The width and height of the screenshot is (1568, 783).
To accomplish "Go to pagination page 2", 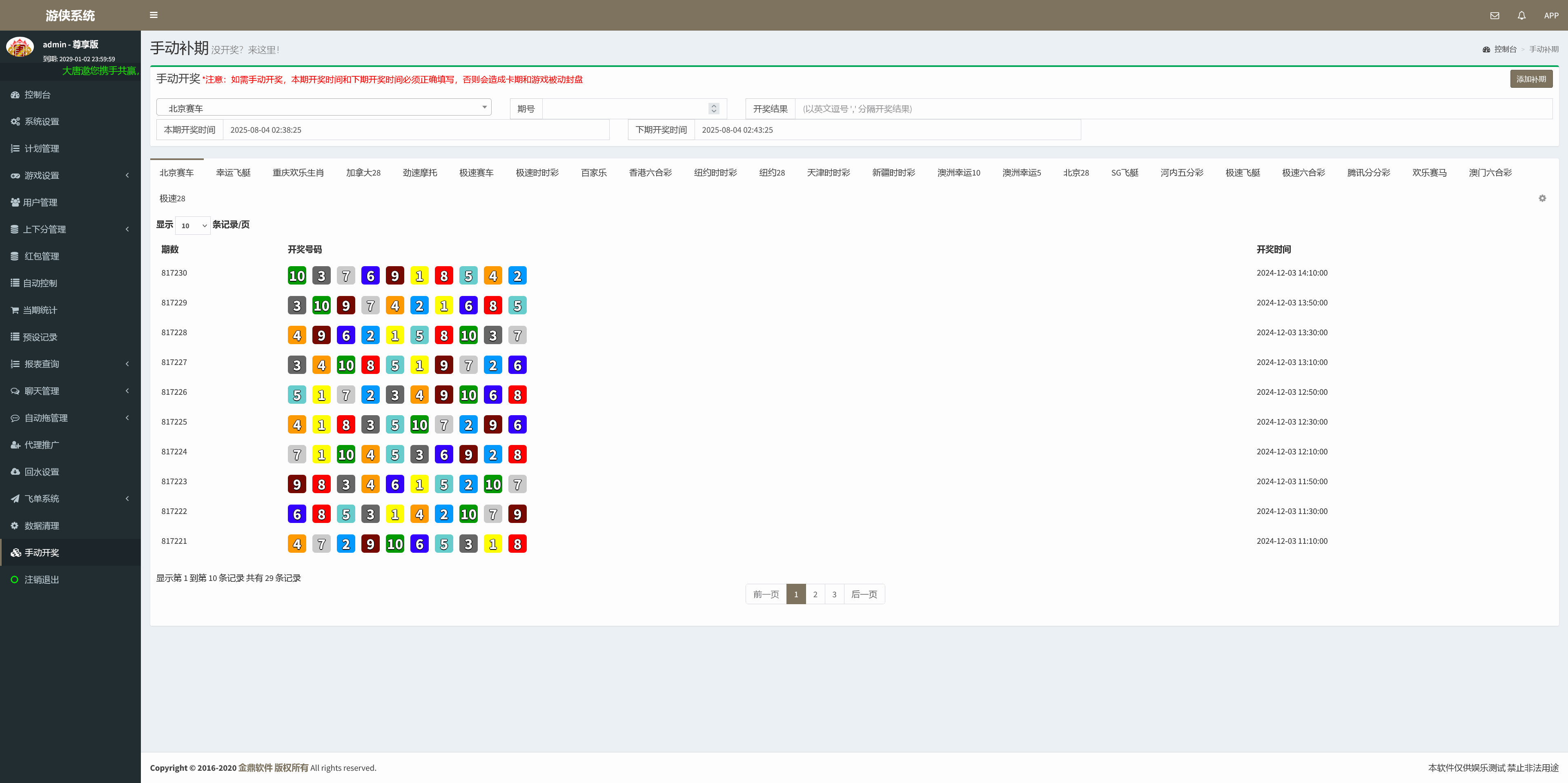I will point(815,594).
